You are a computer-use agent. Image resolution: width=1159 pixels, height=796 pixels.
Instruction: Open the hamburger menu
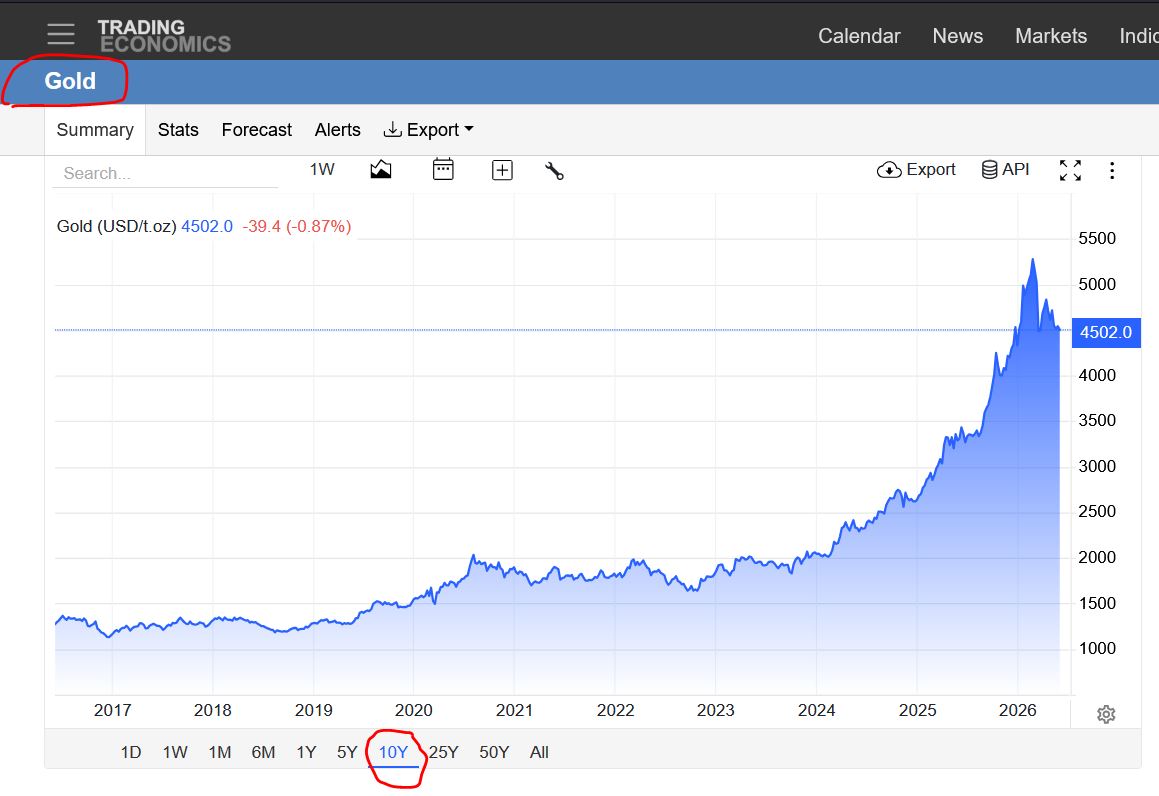coord(61,34)
